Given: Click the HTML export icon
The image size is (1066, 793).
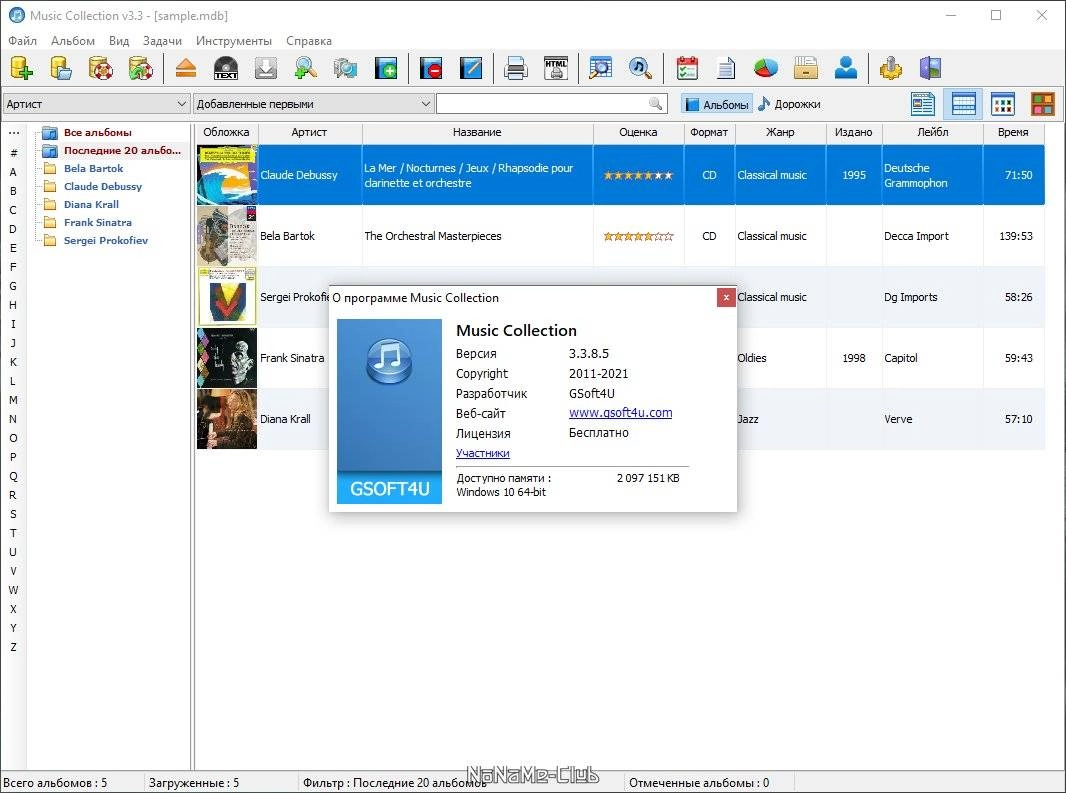Looking at the screenshot, I should pos(555,68).
